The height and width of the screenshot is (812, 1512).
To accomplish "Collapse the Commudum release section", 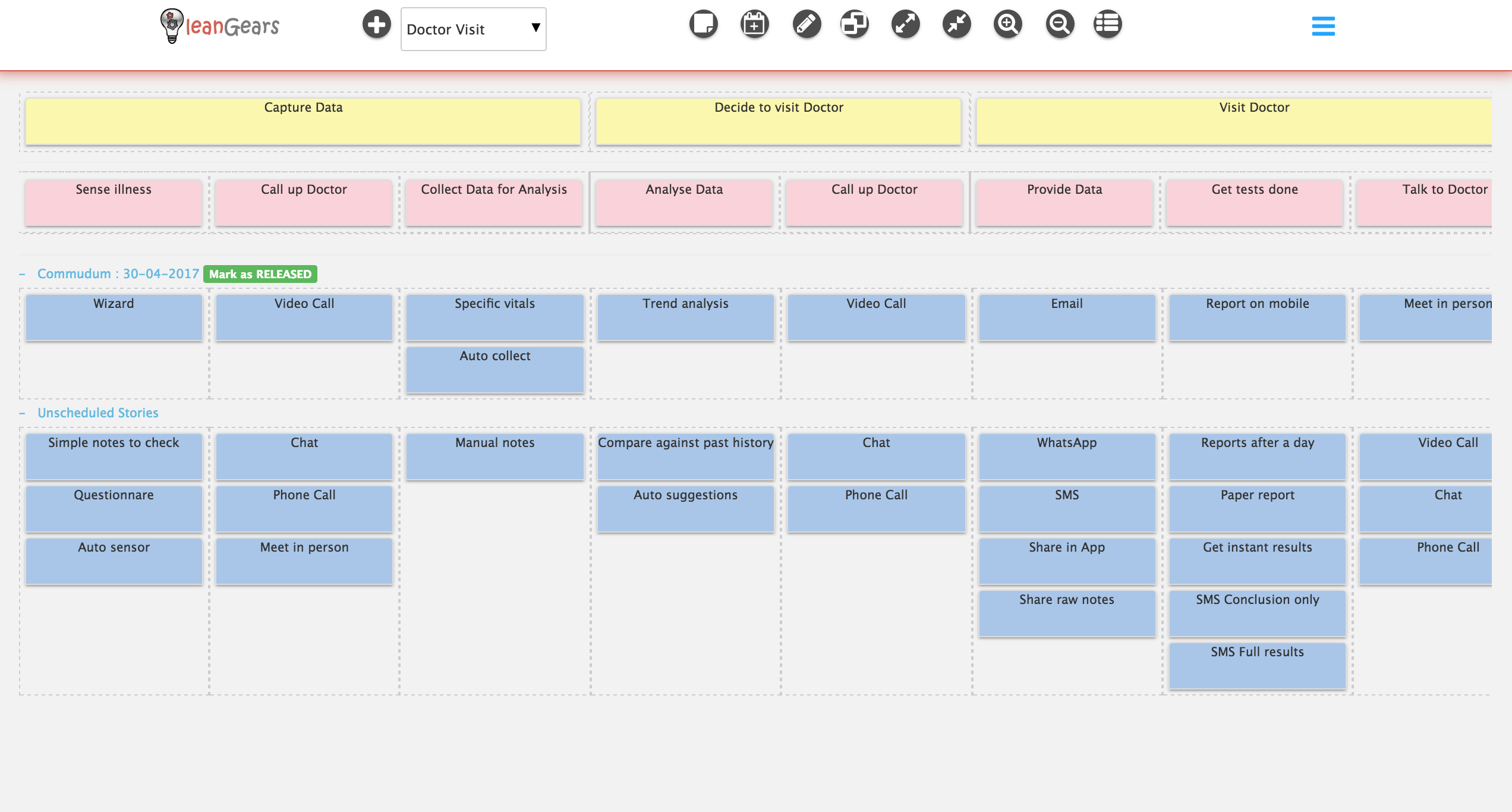I will [23, 274].
